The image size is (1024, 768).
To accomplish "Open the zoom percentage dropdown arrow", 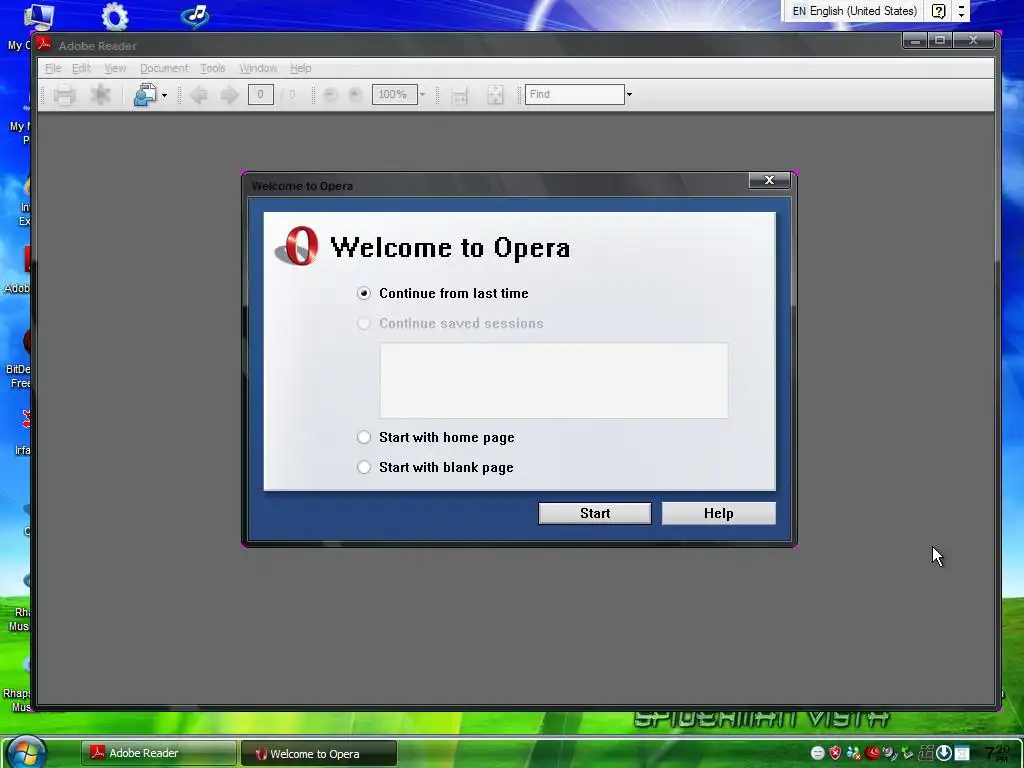I will pyautogui.click(x=423, y=95).
